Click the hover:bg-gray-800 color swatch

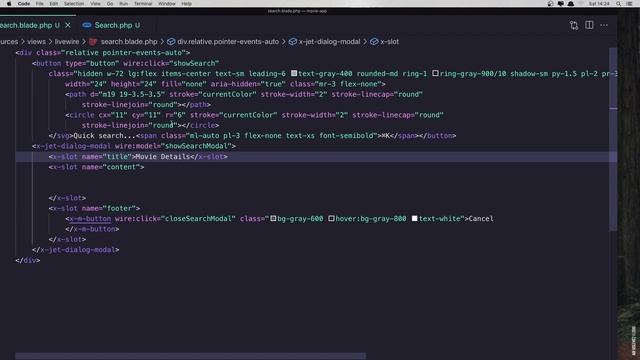[x=331, y=219]
